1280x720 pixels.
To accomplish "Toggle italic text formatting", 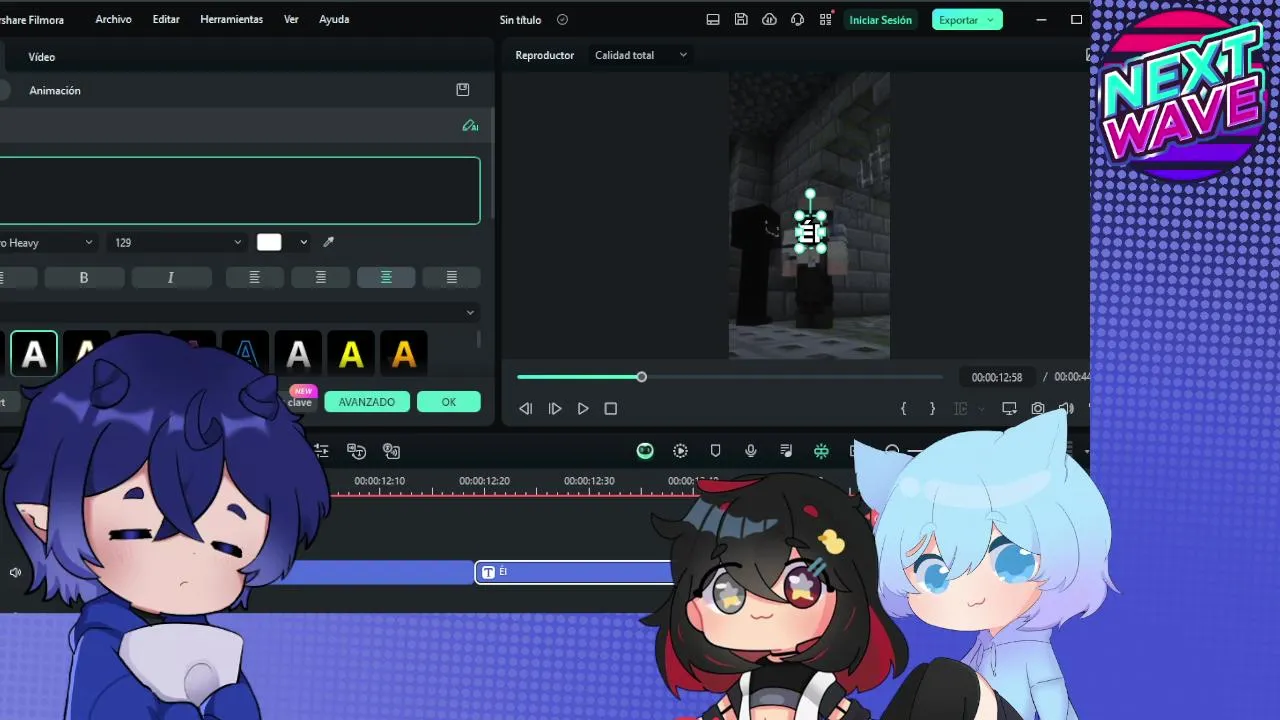I will click(x=171, y=277).
